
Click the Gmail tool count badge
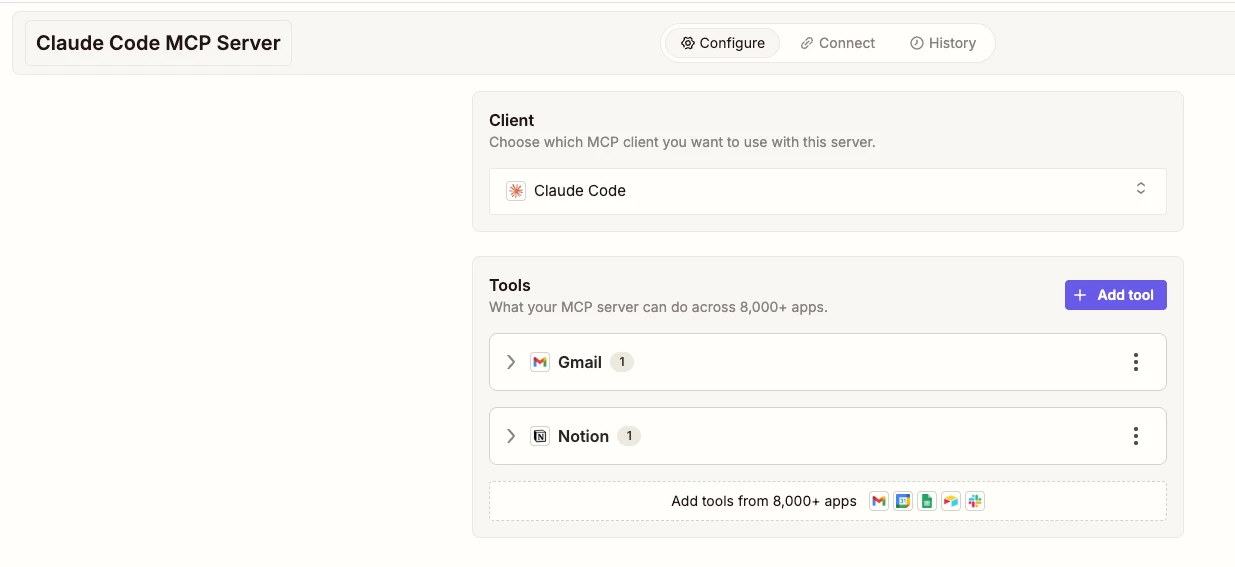(x=622, y=362)
